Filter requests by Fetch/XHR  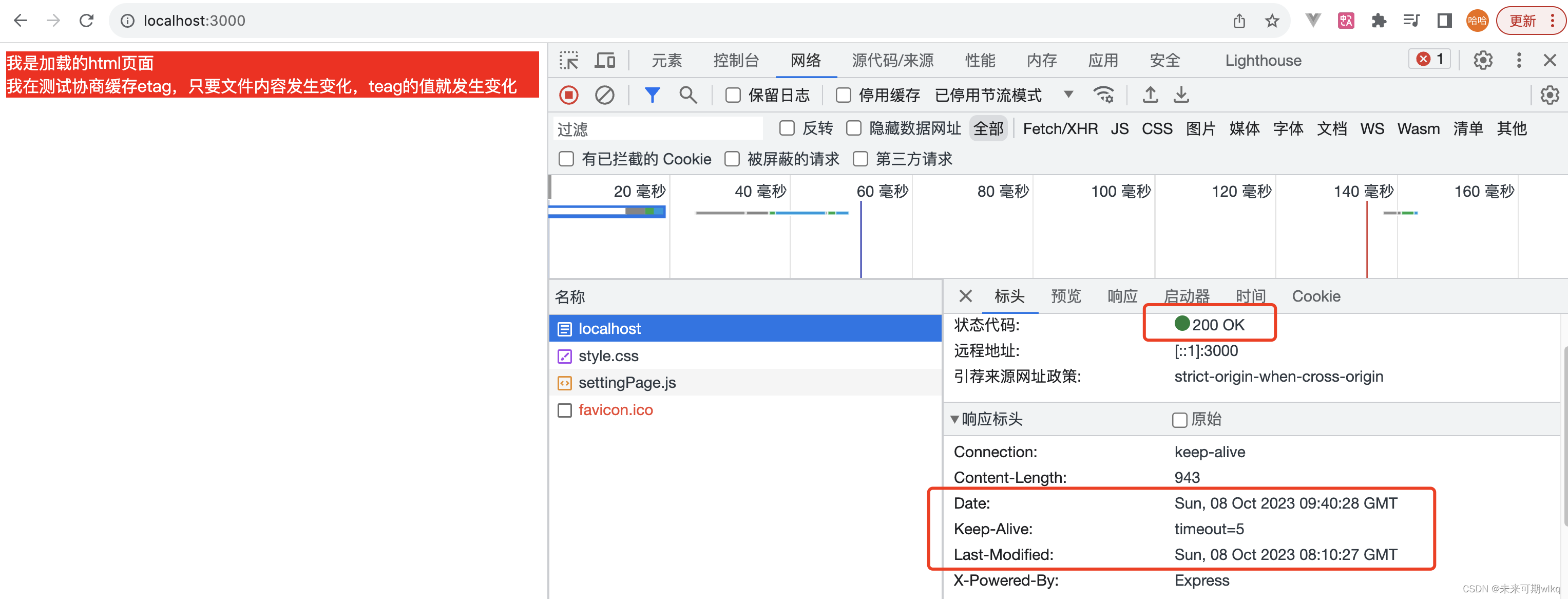(x=1060, y=128)
